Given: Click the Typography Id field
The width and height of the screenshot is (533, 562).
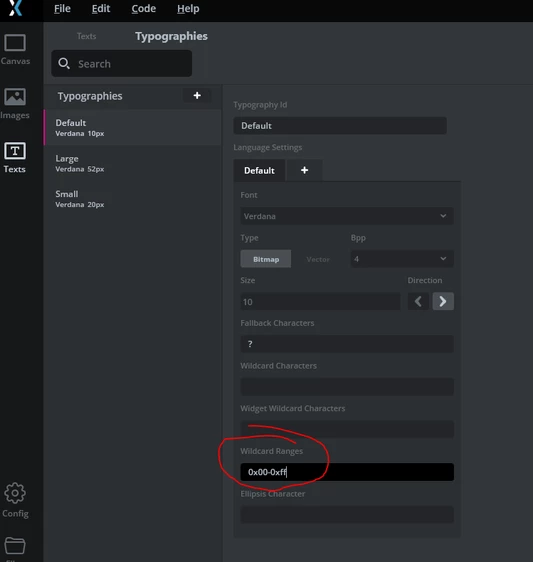Looking at the screenshot, I should pyautogui.click(x=340, y=126).
